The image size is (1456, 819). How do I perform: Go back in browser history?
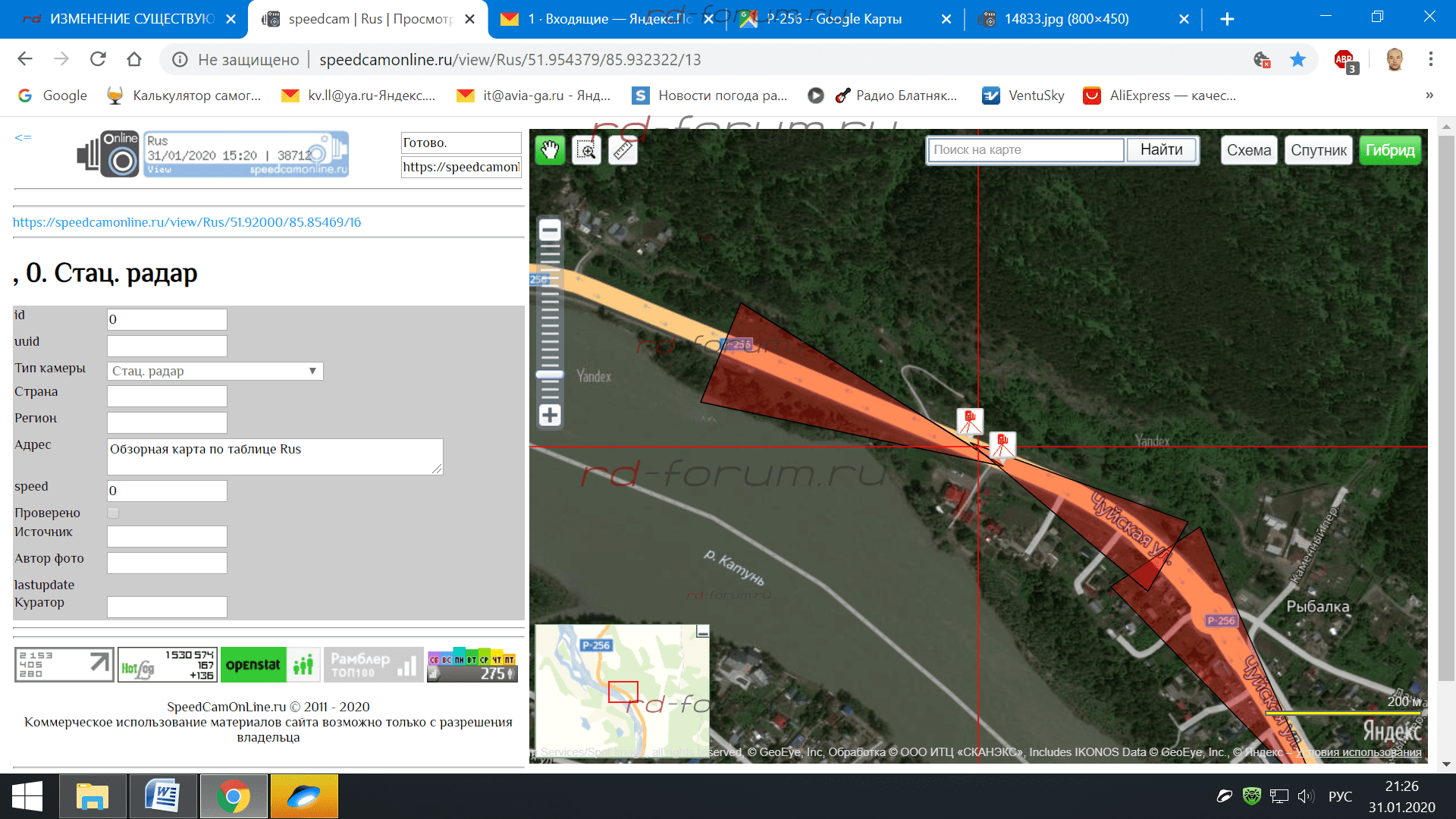coord(25,59)
